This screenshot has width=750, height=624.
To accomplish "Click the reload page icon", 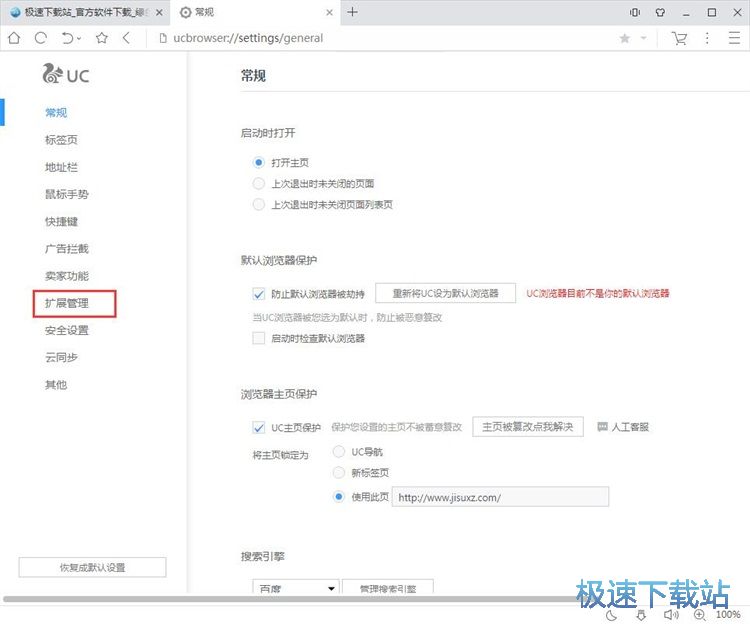I will pos(41,38).
